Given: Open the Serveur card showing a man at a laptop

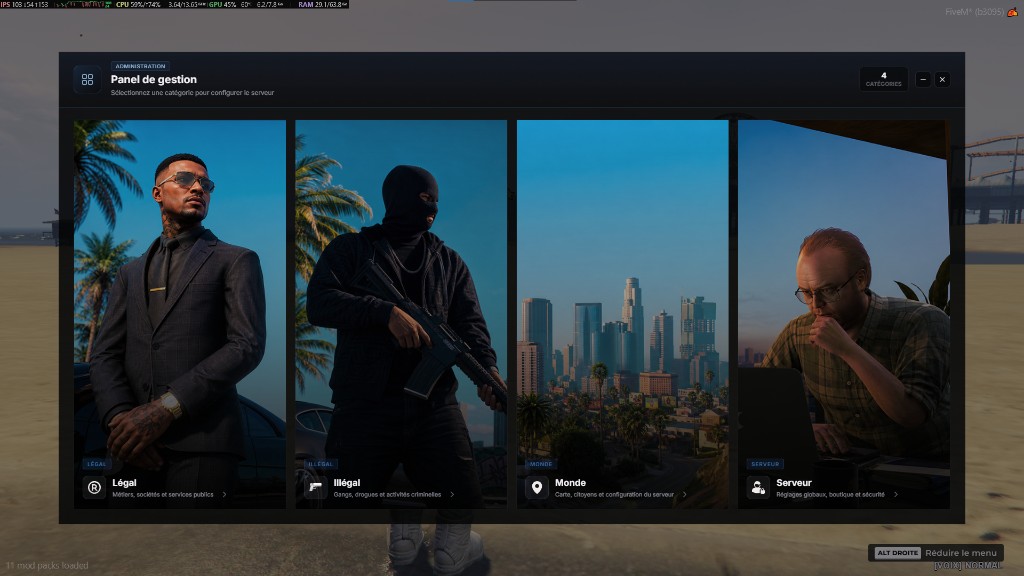Looking at the screenshot, I should coord(844,313).
